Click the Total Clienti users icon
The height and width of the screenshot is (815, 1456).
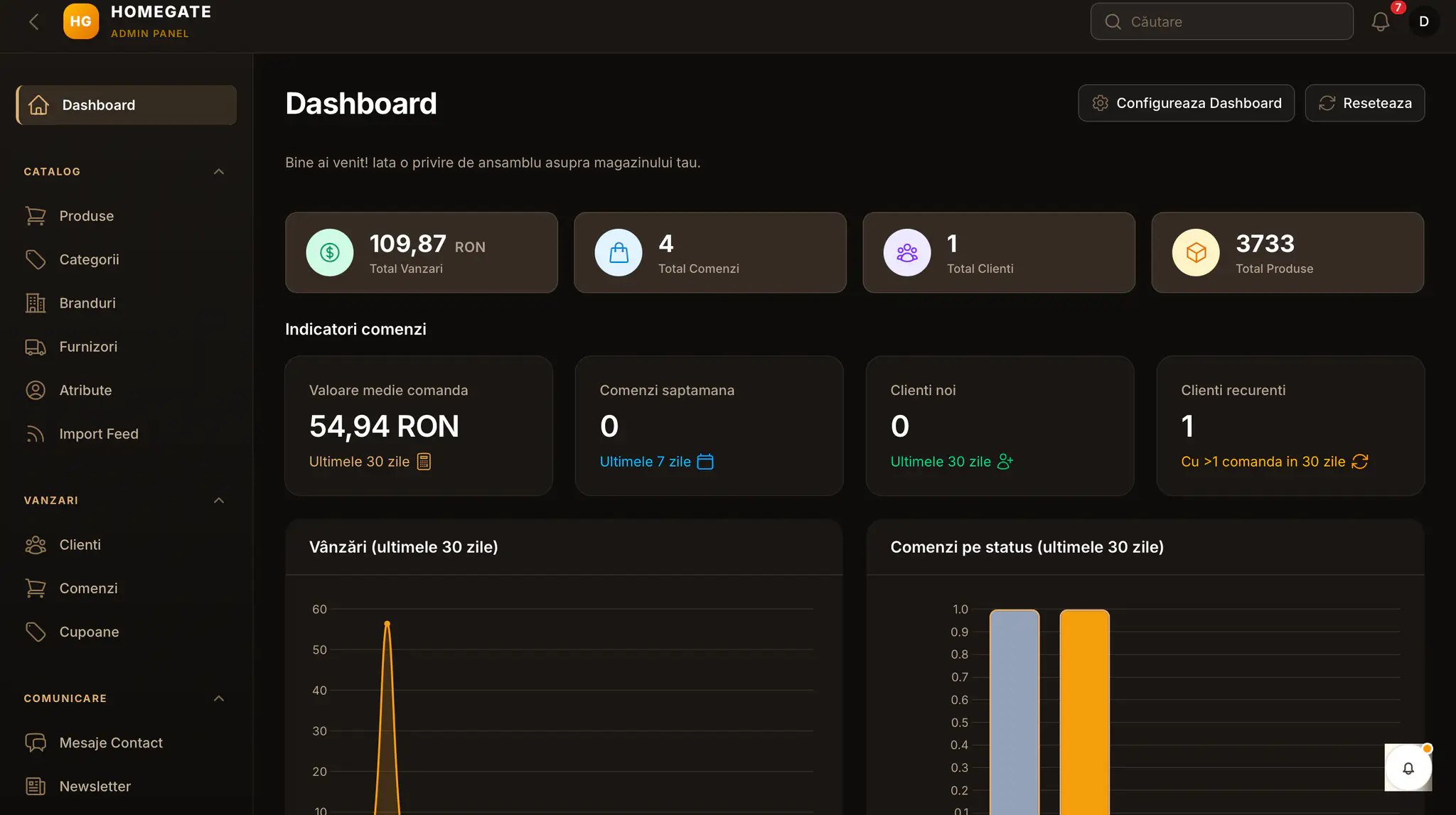coord(907,252)
